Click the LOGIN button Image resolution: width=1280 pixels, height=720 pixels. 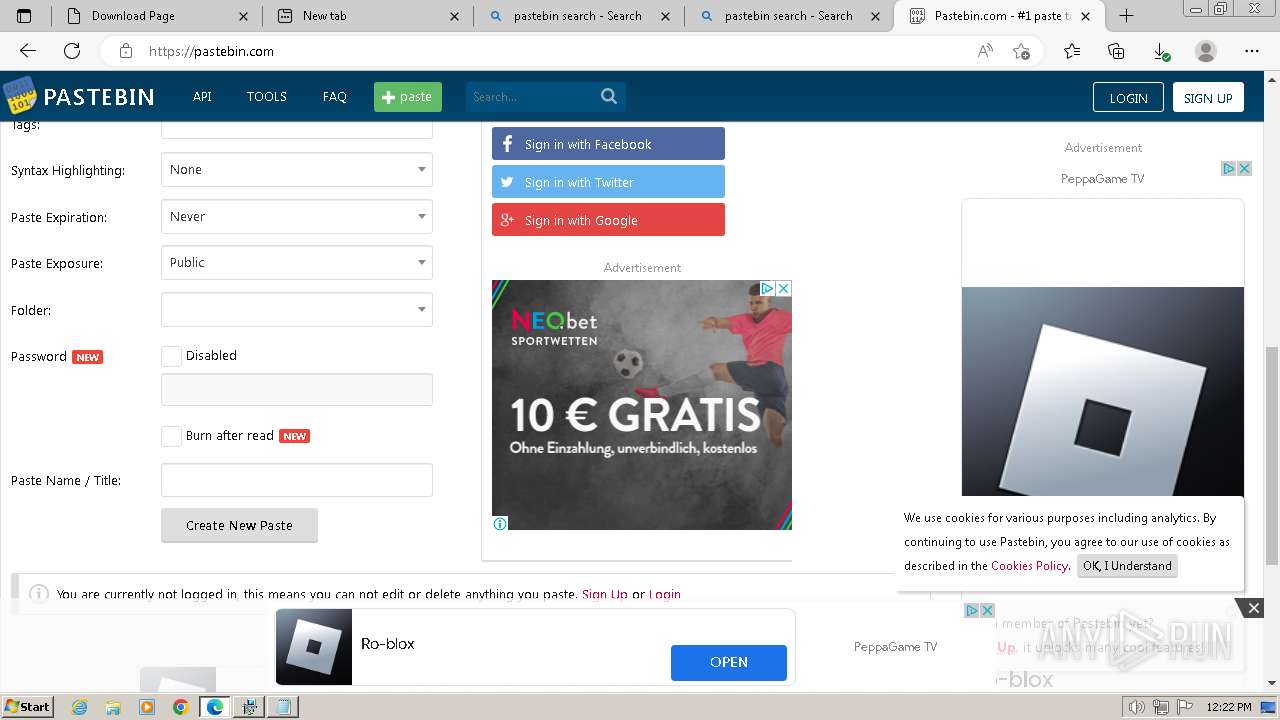click(1128, 97)
